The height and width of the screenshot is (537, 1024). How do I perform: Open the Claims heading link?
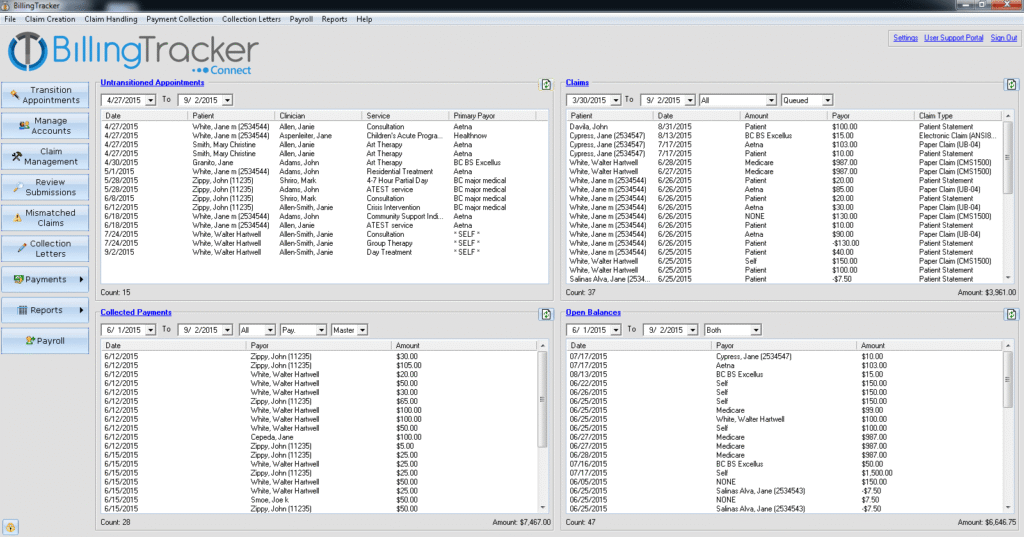pyautogui.click(x=577, y=82)
